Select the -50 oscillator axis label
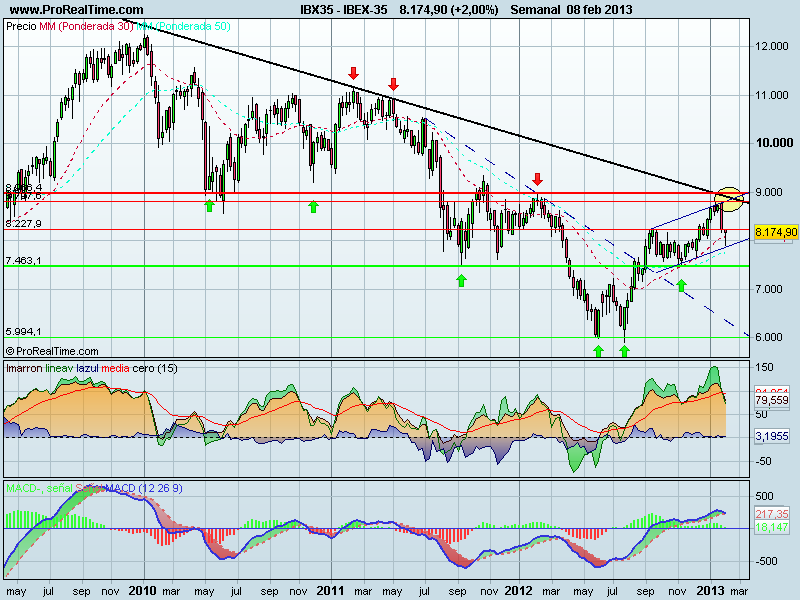Viewport: 800px width, 600px height. pos(764,461)
